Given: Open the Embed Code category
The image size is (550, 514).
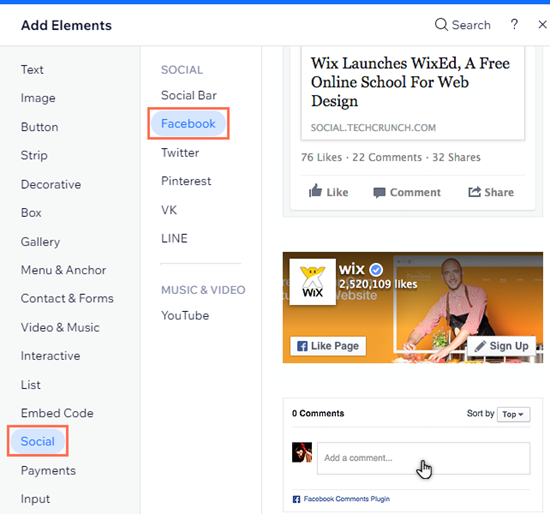Looking at the screenshot, I should pyautogui.click(x=57, y=413).
